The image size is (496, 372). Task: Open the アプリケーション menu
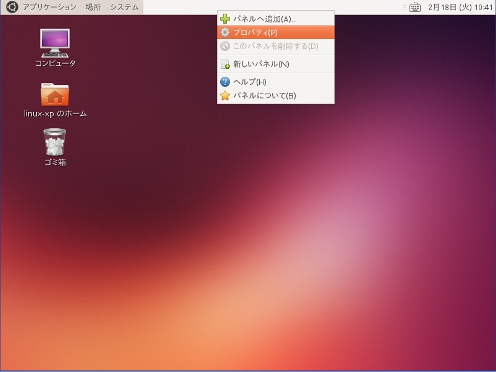49,7
